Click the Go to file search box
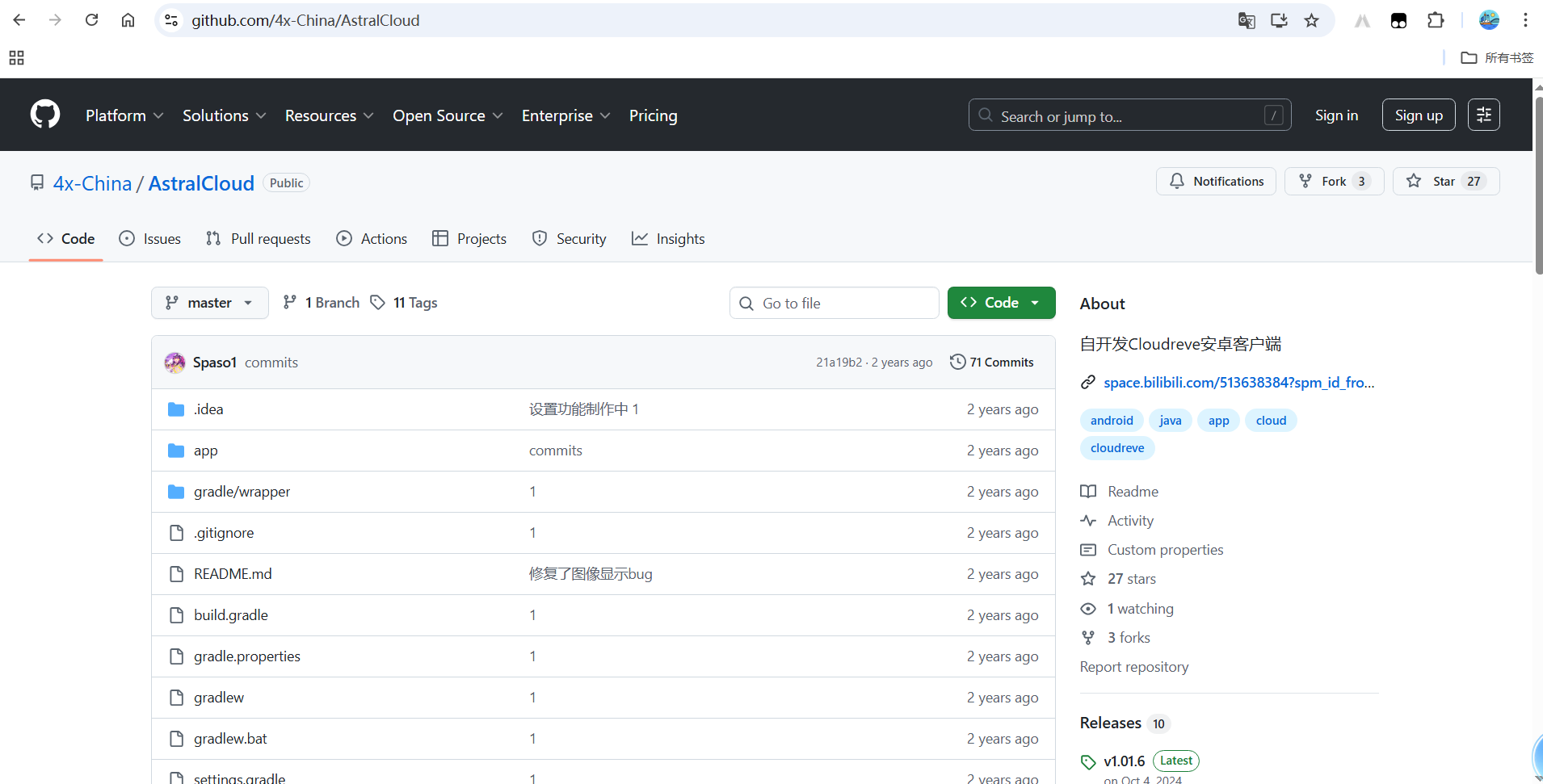The height and width of the screenshot is (784, 1543). click(x=835, y=303)
